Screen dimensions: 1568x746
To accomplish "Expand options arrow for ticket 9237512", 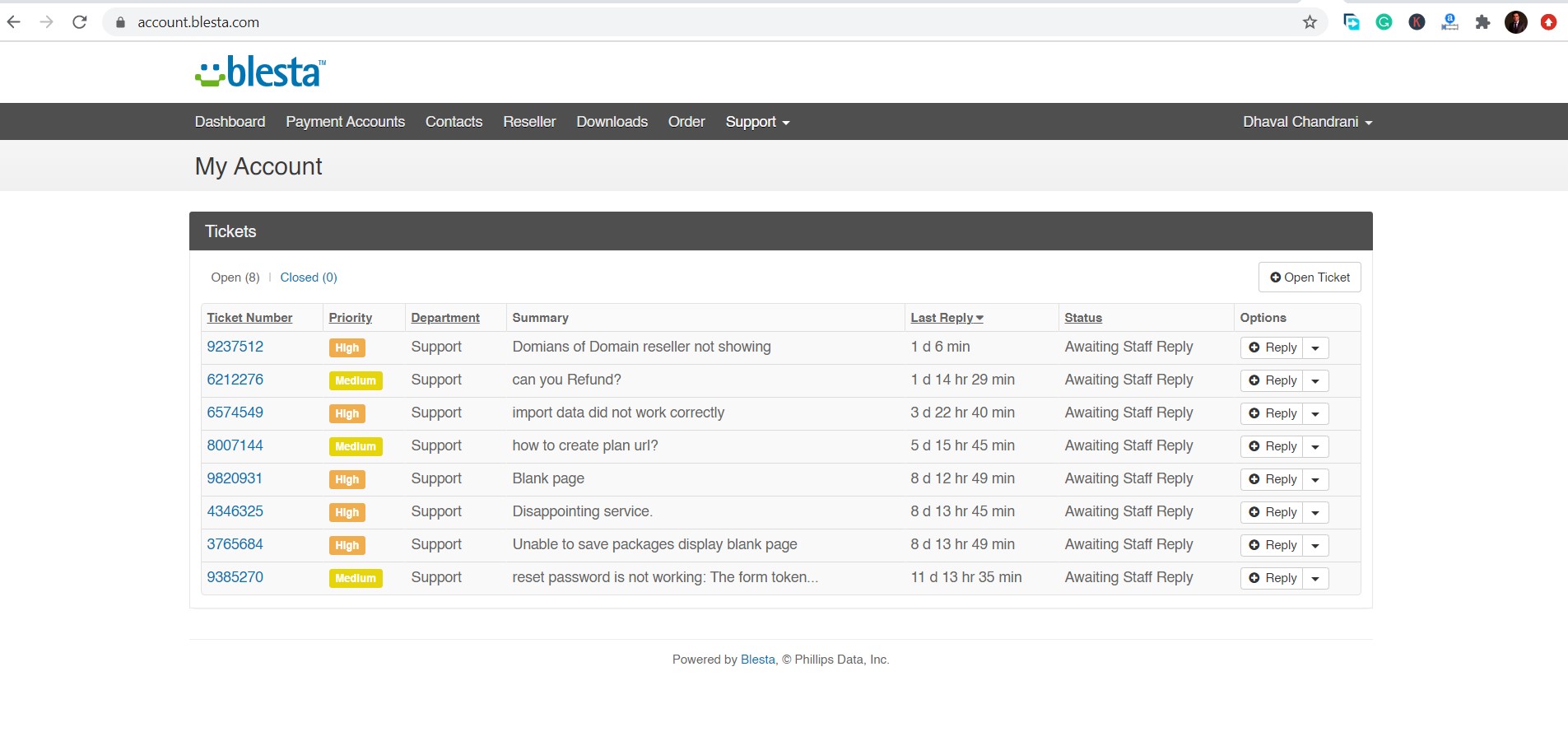I will (1315, 347).
